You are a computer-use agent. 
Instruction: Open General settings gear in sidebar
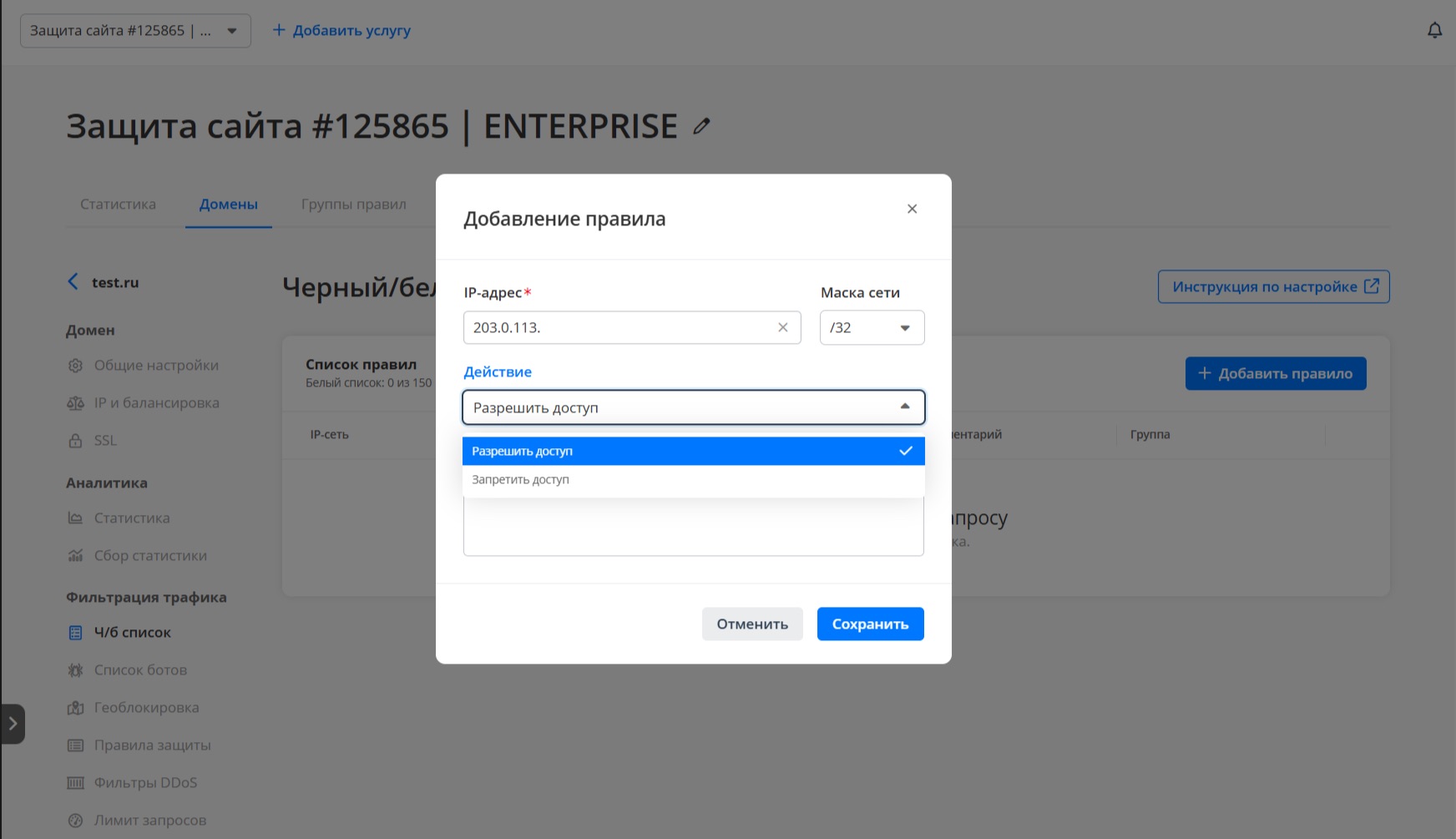(x=75, y=366)
